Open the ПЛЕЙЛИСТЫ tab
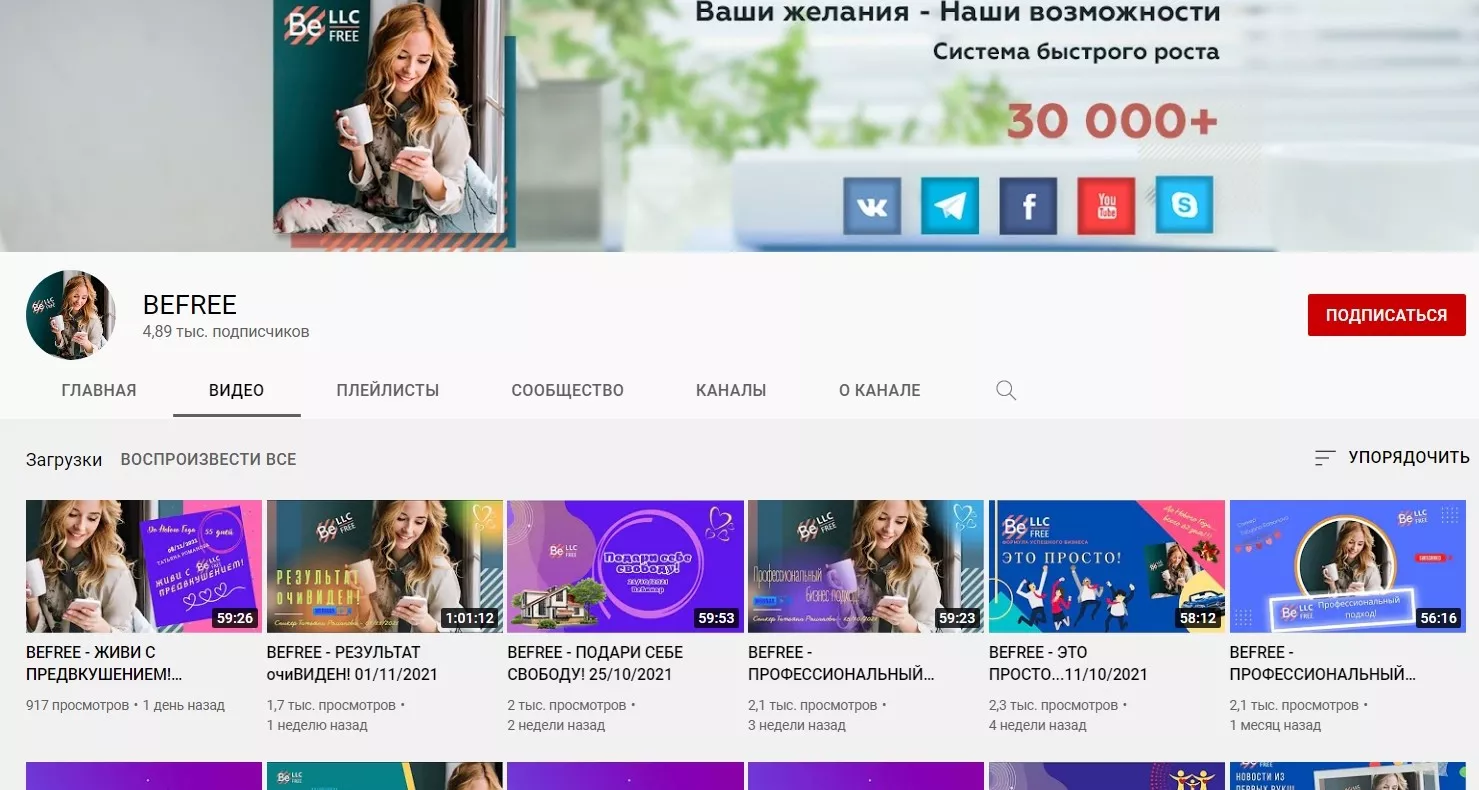 [388, 390]
